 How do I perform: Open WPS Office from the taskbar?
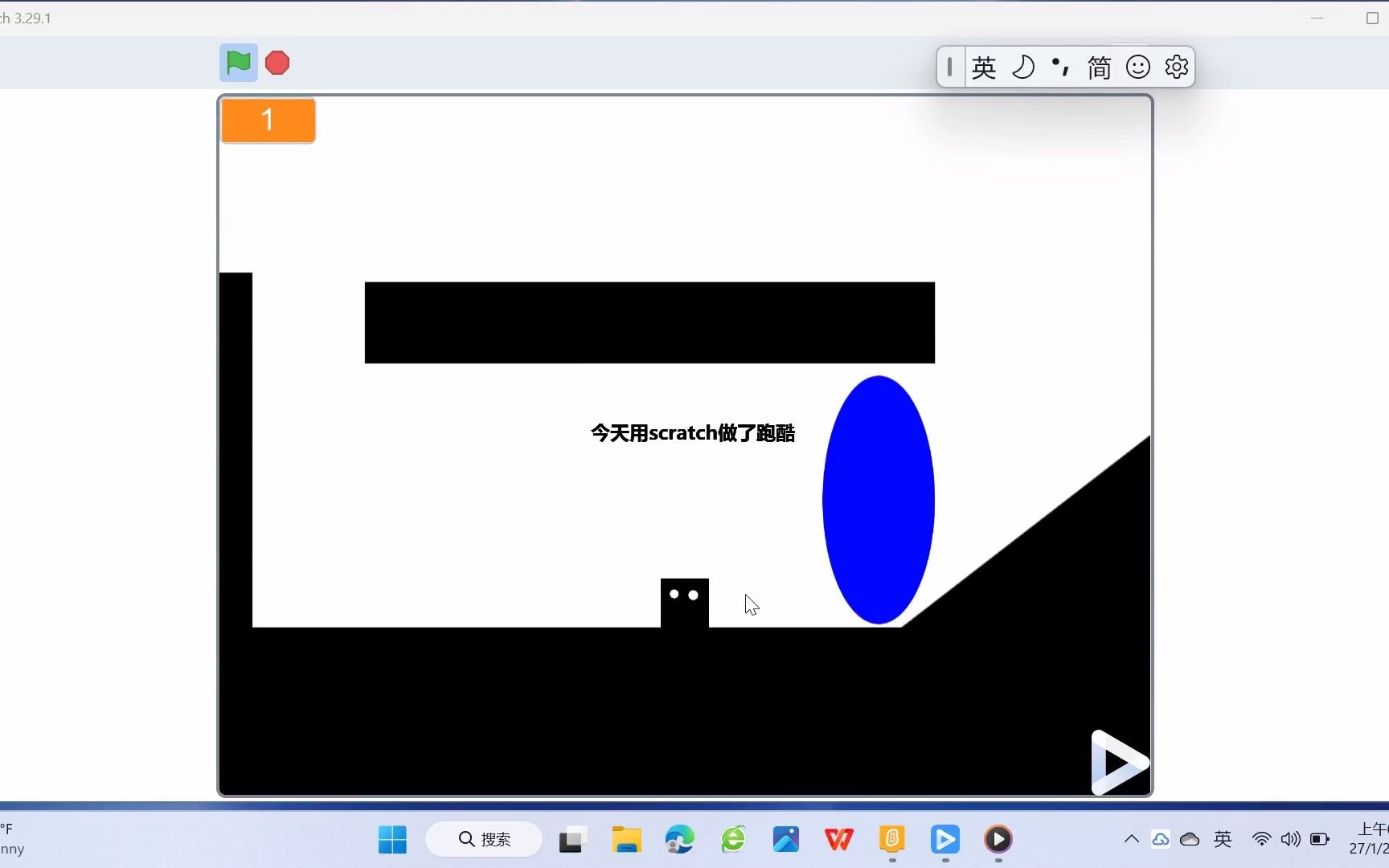838,839
